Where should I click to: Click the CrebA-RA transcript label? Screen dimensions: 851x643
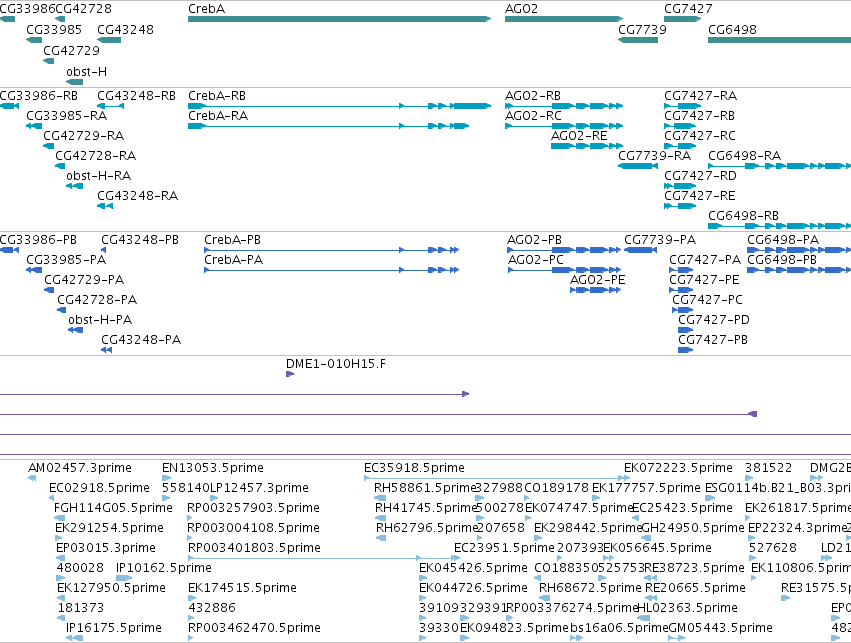(218, 116)
